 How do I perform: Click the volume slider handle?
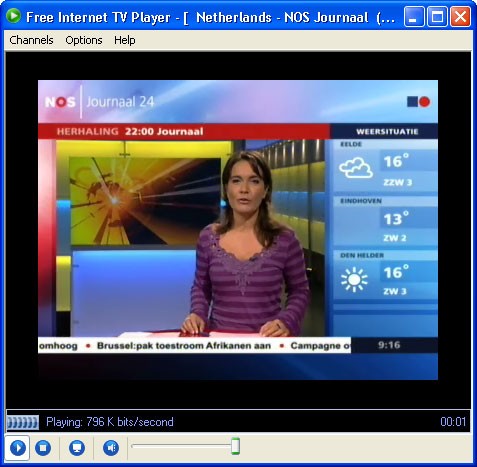click(235, 446)
